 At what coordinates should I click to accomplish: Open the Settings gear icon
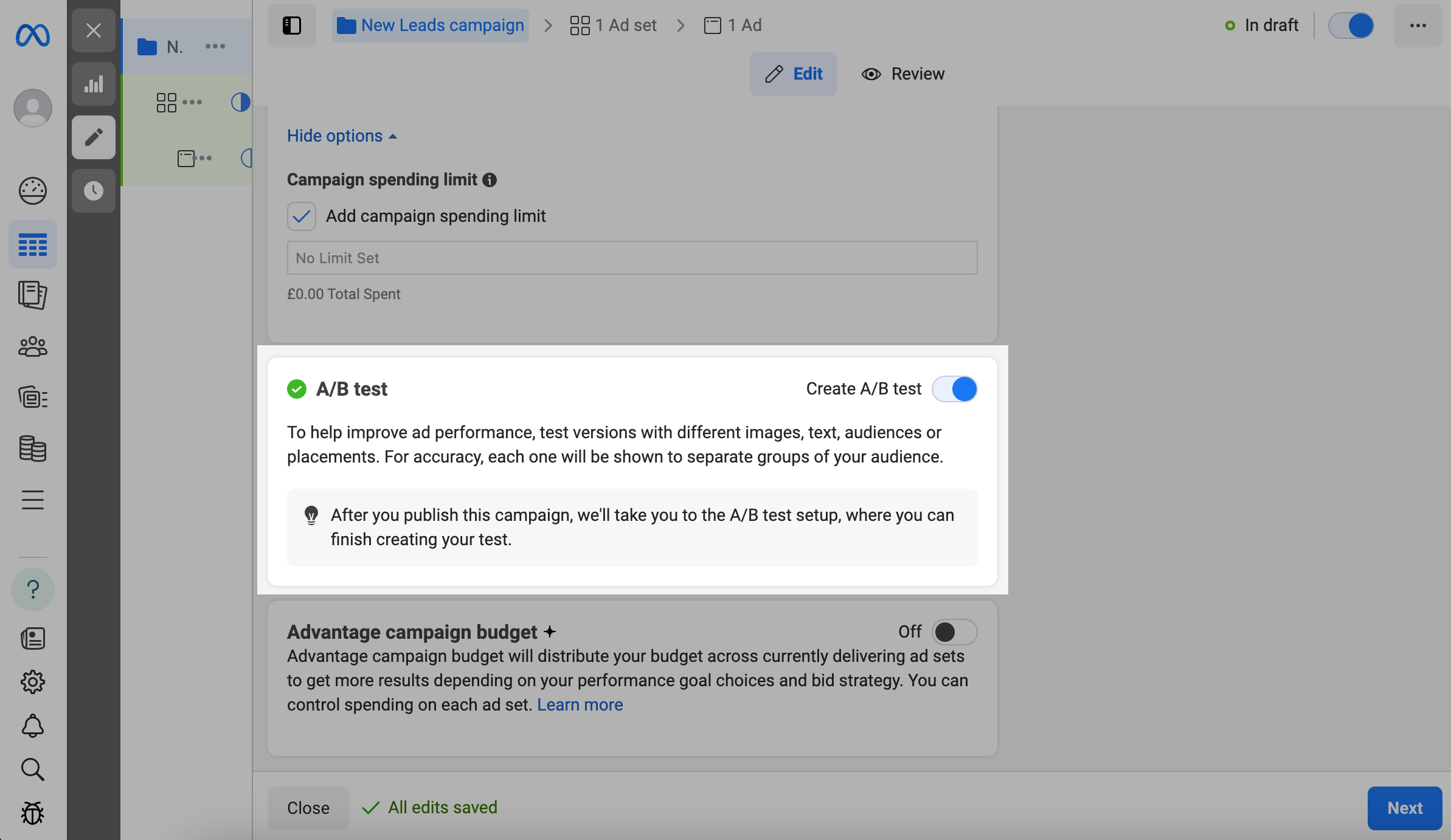pyautogui.click(x=33, y=682)
